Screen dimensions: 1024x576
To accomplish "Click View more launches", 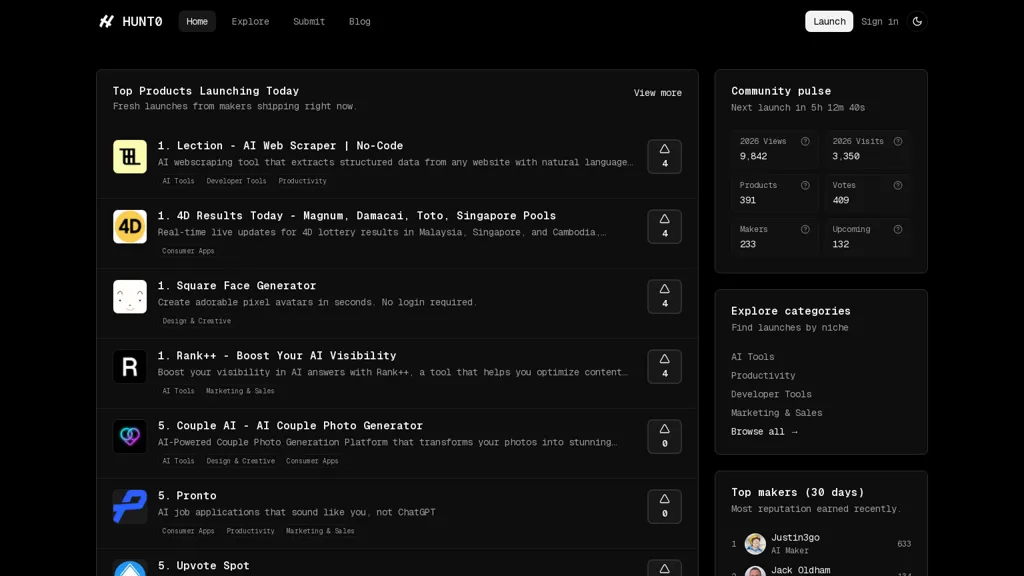I will pyautogui.click(x=658, y=93).
